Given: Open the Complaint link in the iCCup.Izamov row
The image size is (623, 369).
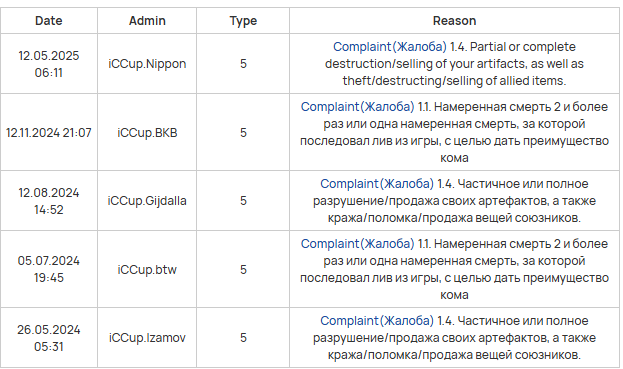Looking at the screenshot, I should pyautogui.click(x=377, y=321).
